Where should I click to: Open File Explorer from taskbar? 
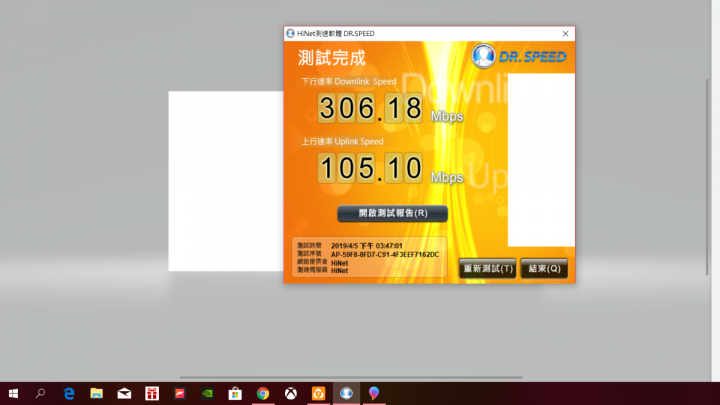coord(96,394)
